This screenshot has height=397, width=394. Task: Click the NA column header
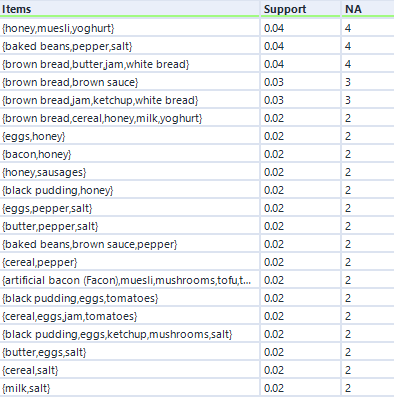click(368, 9)
